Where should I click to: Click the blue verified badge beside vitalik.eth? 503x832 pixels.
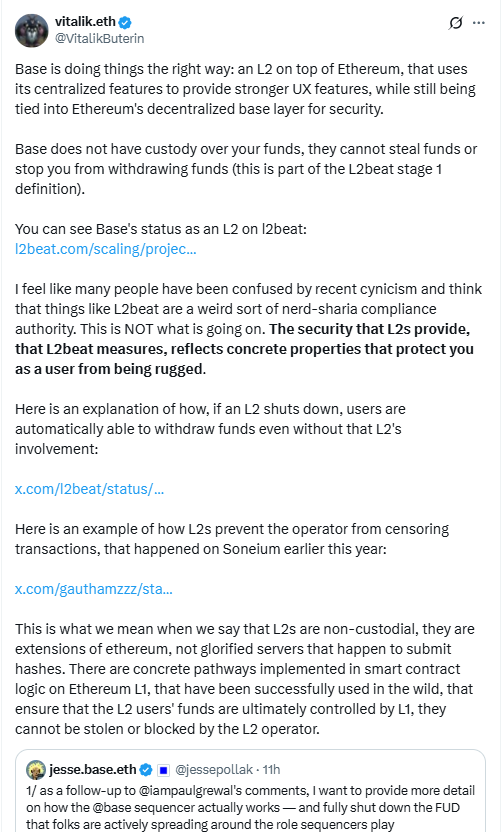tap(126, 22)
